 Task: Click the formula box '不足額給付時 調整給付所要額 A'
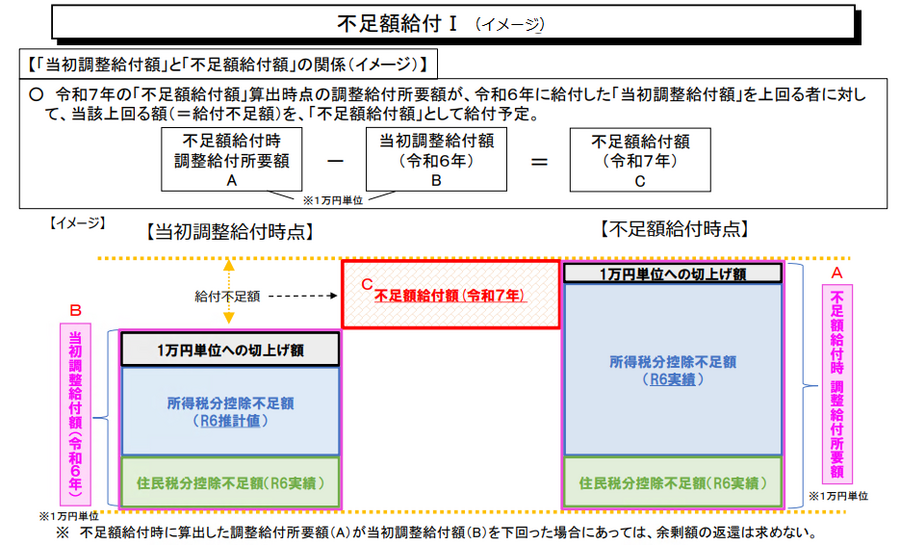point(231,159)
